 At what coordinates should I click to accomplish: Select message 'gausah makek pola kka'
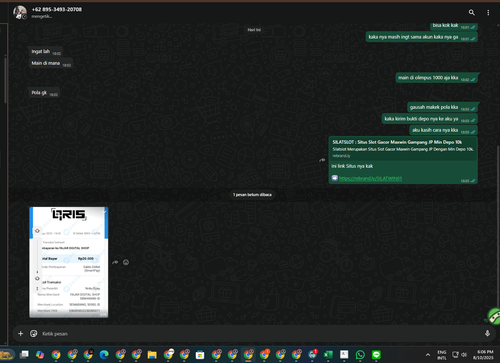(443, 107)
